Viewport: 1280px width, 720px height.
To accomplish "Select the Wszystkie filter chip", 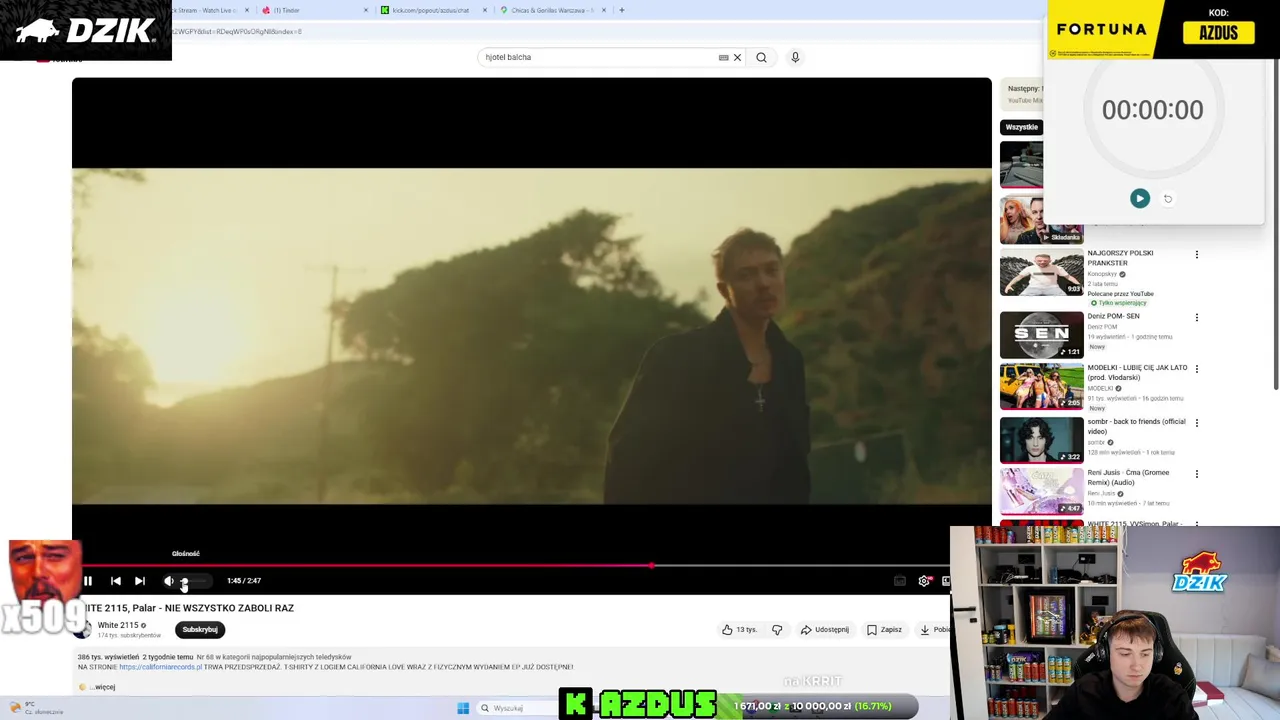I will [x=1022, y=127].
